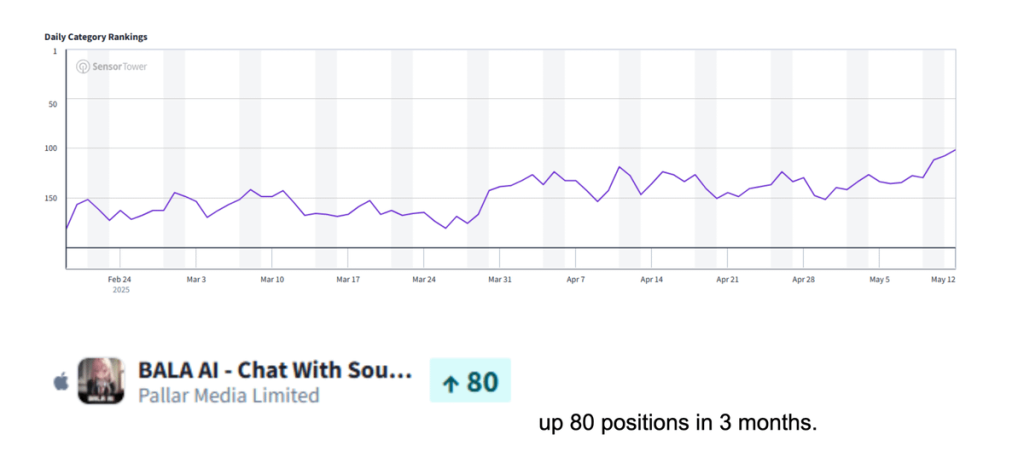Screen dimensions: 1024x475
Task: Click the number 80 in the rank change badge
Action: (483, 381)
